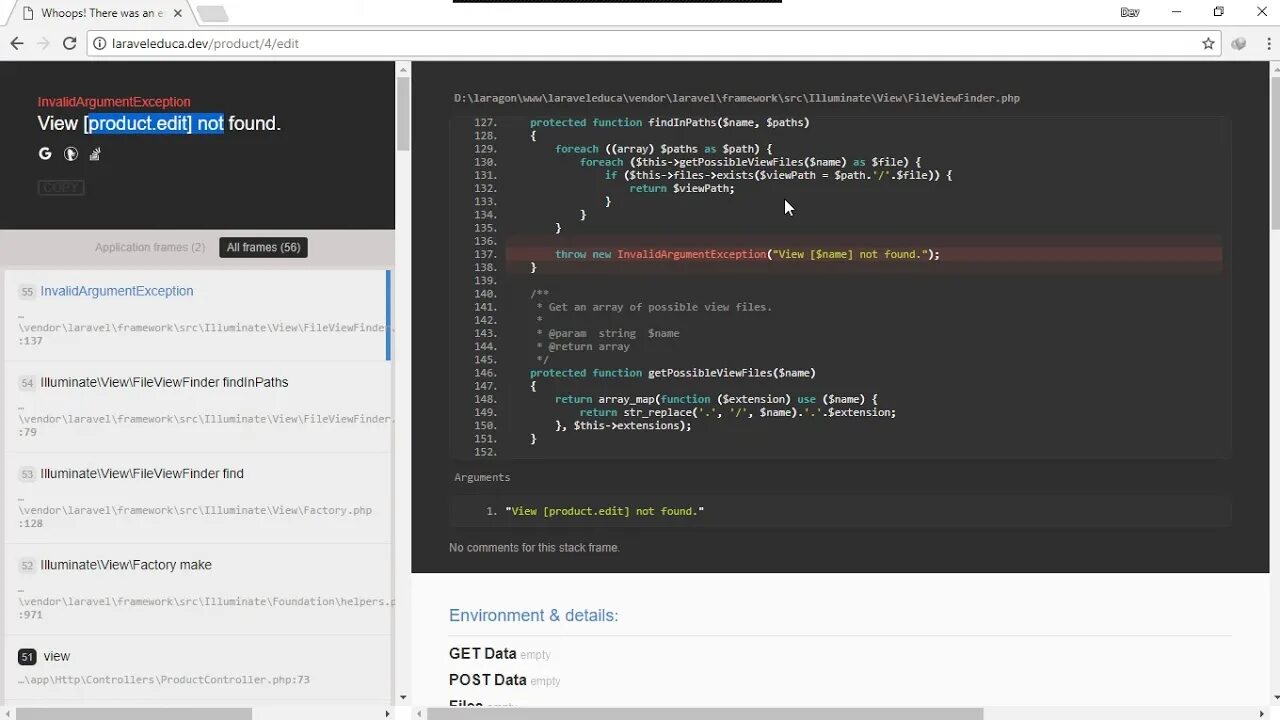Select frame 53 FileViewFinder find
The image size is (1280, 720).
198,498
